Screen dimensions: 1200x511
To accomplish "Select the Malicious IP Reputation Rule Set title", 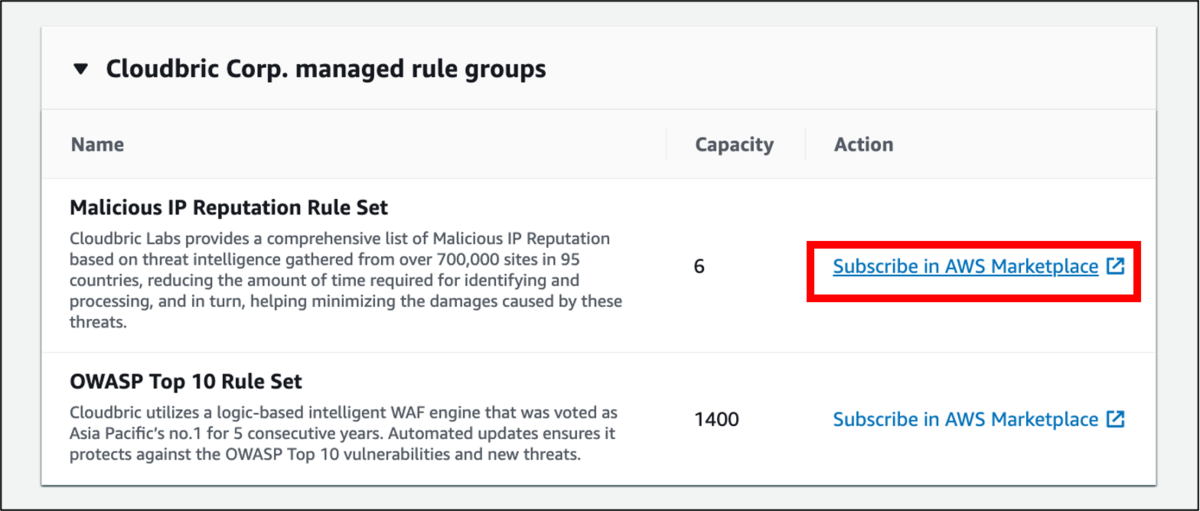I will click(229, 208).
